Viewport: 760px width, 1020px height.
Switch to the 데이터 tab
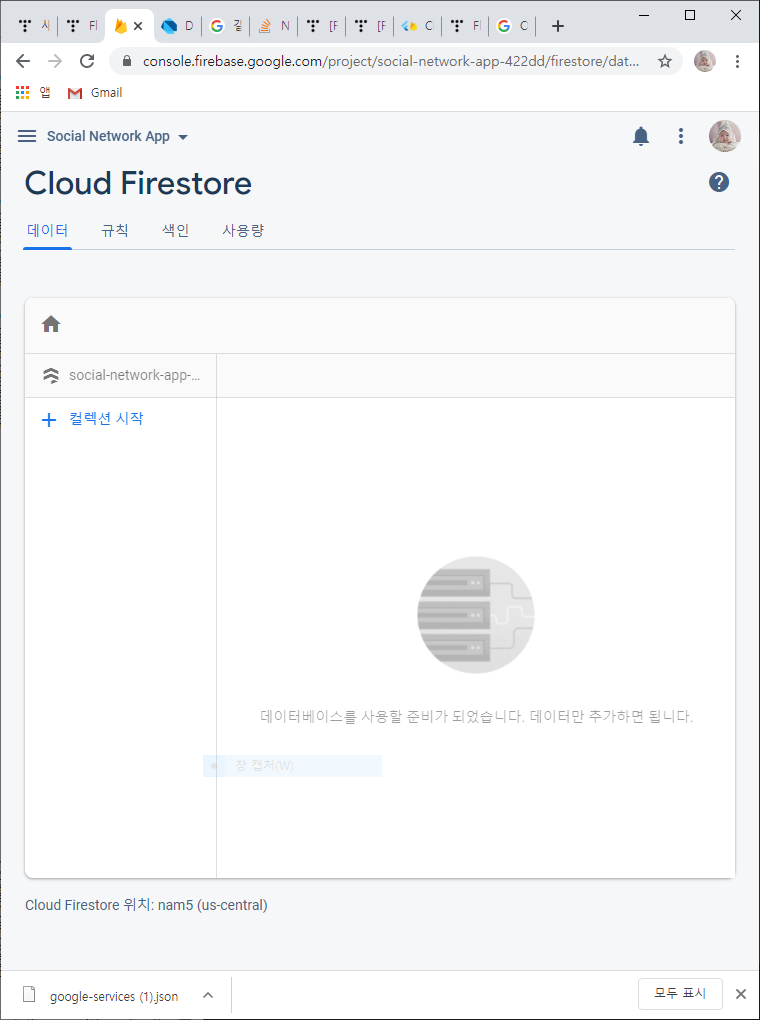pos(48,230)
